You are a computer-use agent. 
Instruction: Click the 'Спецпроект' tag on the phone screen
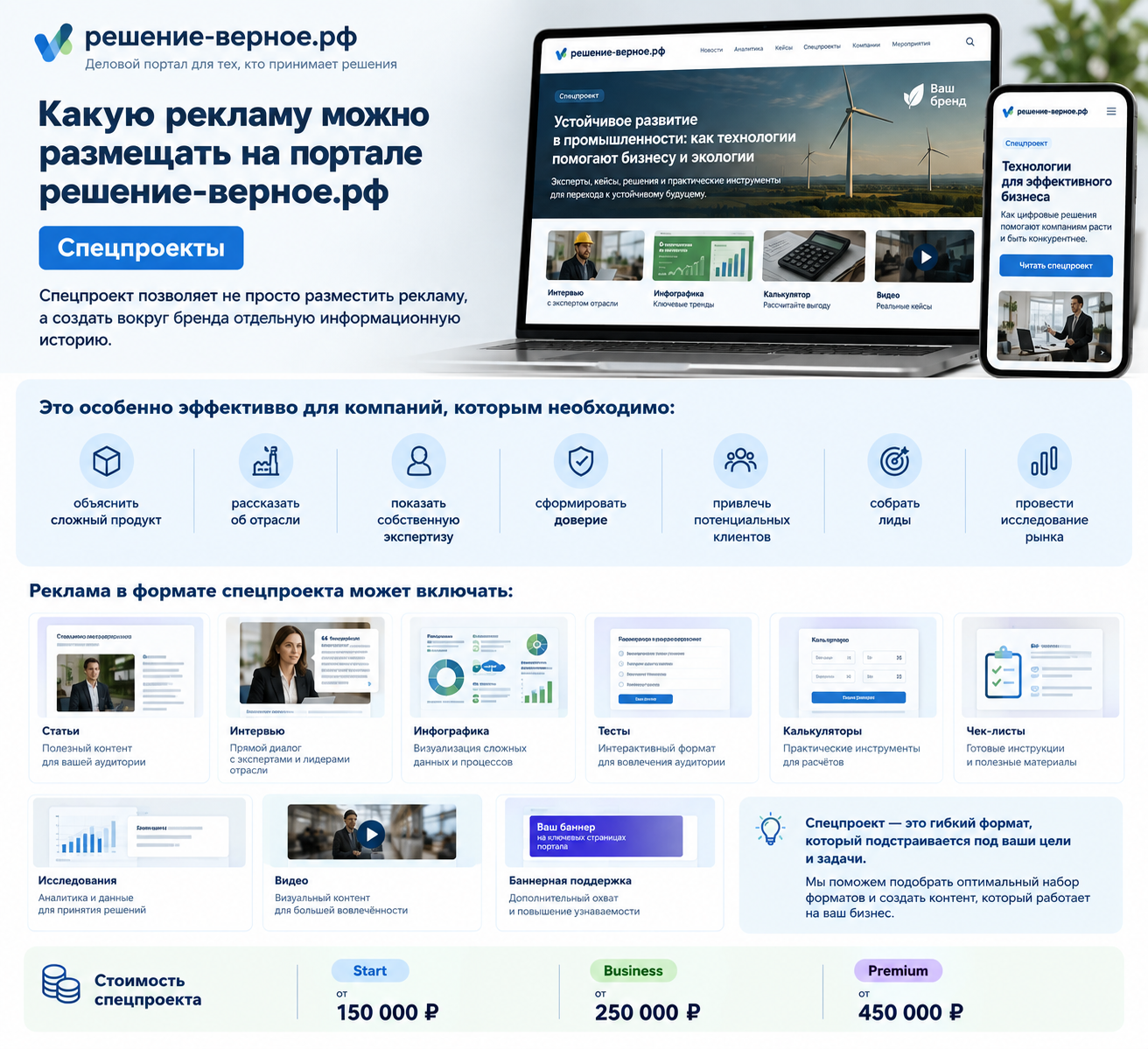pos(1026,143)
